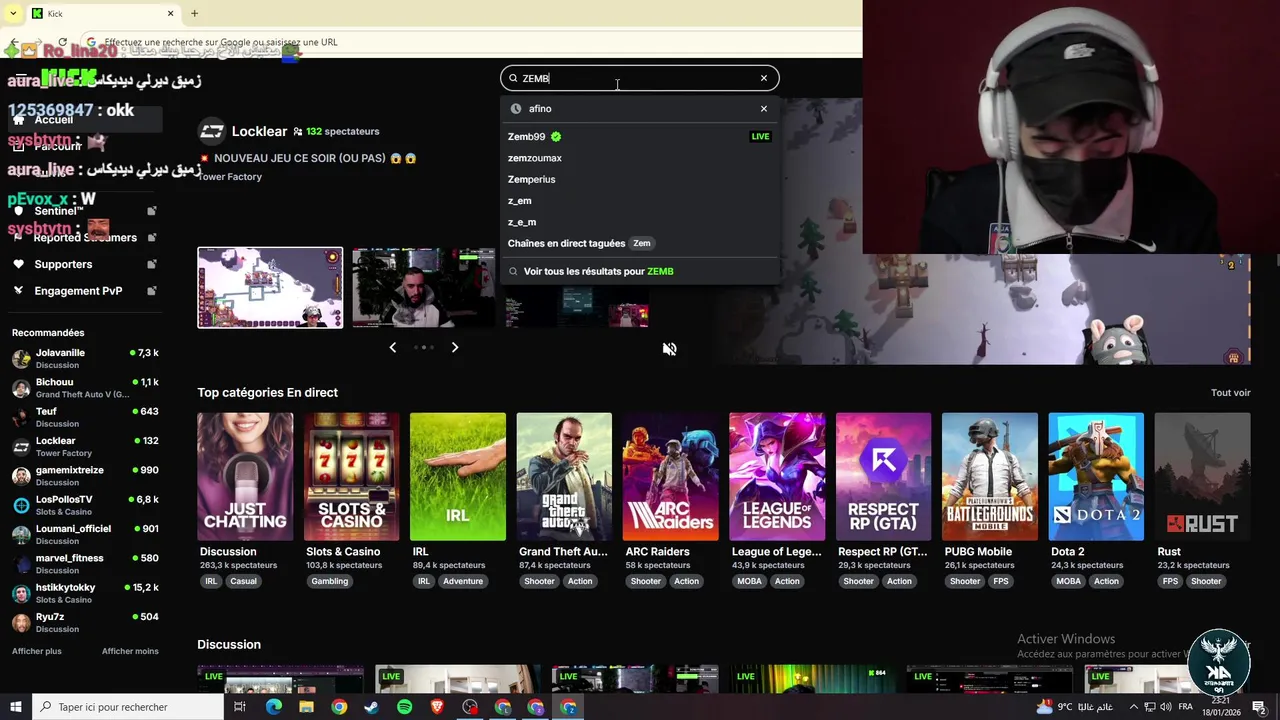This screenshot has width=1280, height=720.
Task: Open the browser tab search dropdown
Action: tap(12, 13)
